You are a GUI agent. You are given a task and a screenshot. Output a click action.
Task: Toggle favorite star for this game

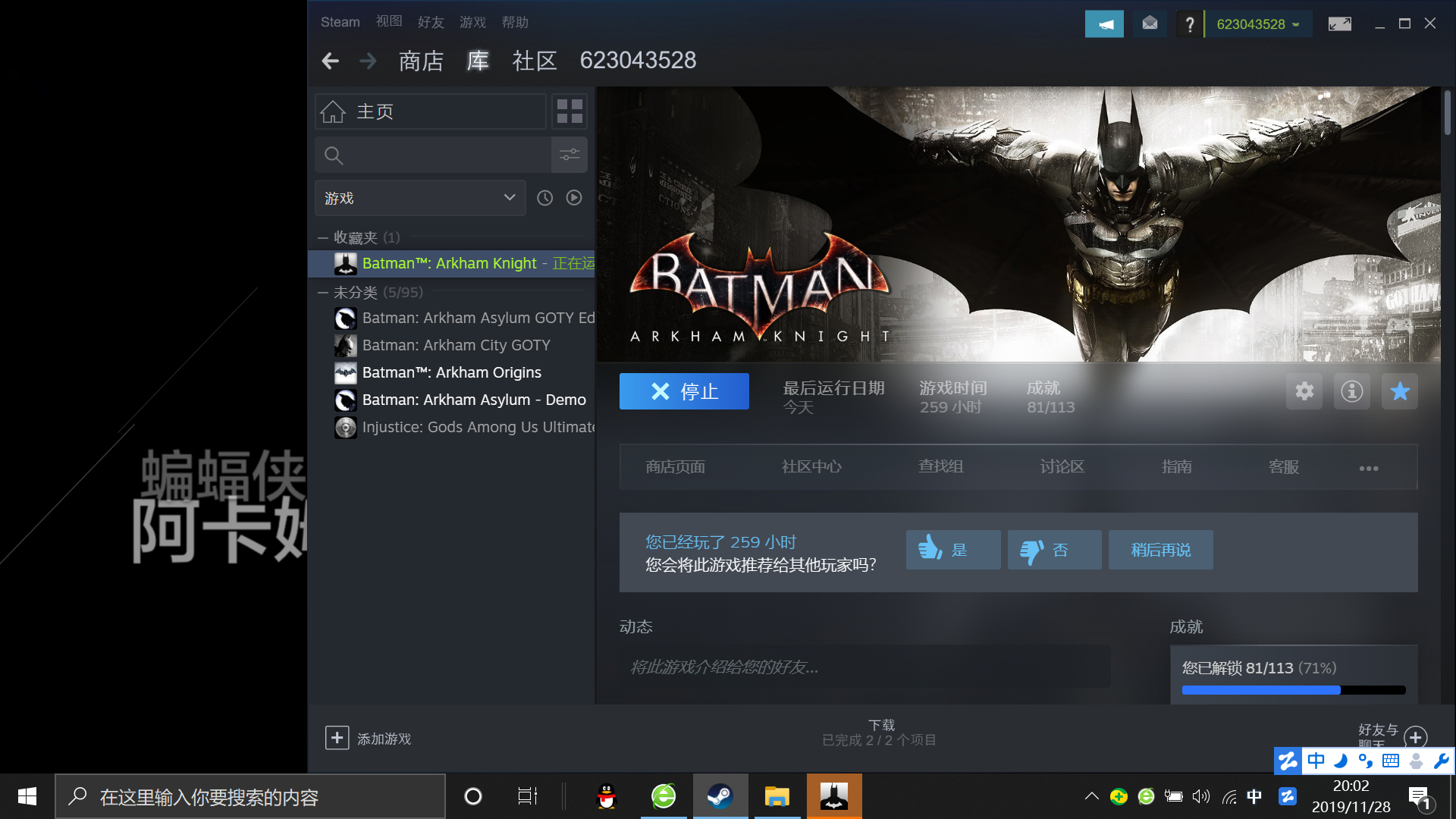click(x=1400, y=391)
